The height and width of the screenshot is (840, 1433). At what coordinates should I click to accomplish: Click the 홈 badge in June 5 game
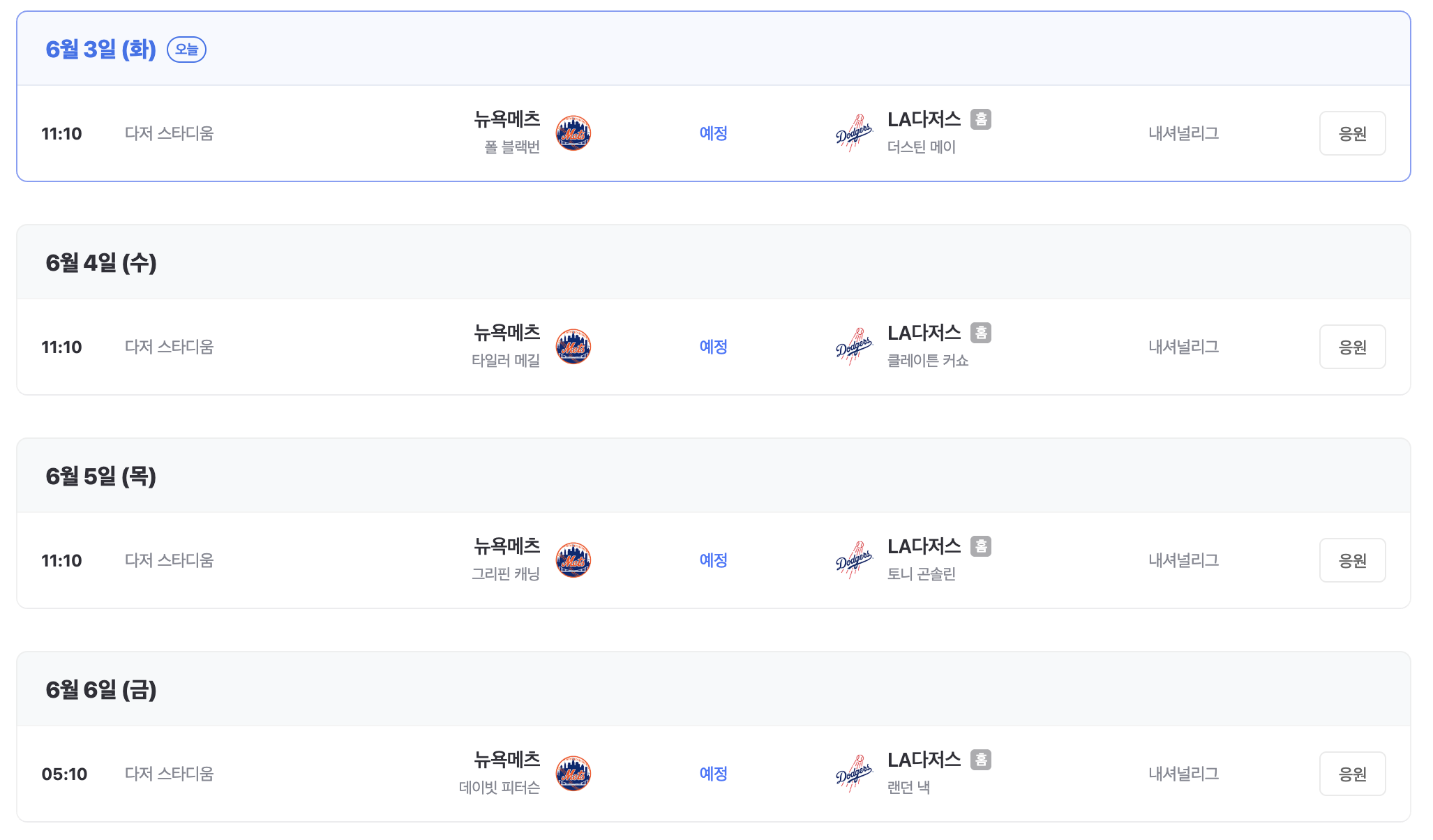[x=981, y=546]
